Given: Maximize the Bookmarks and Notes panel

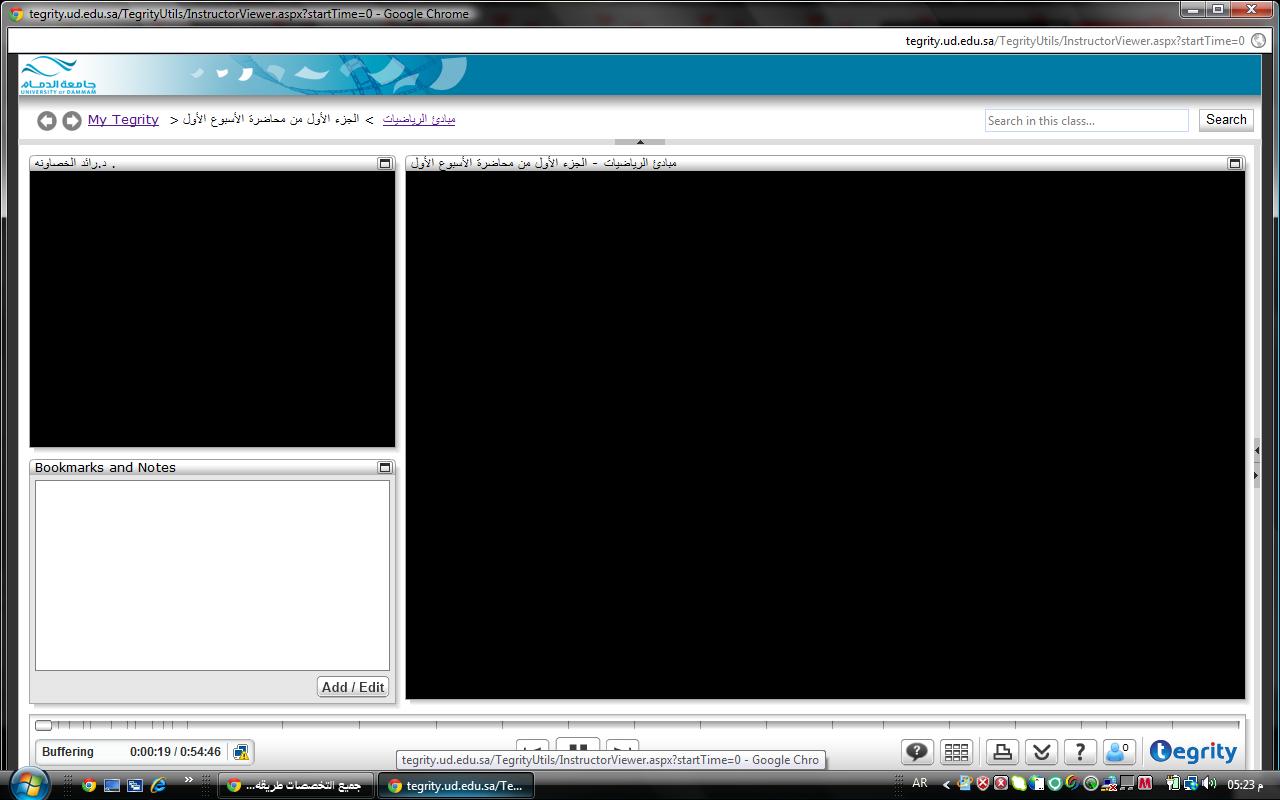Looking at the screenshot, I should pos(385,467).
